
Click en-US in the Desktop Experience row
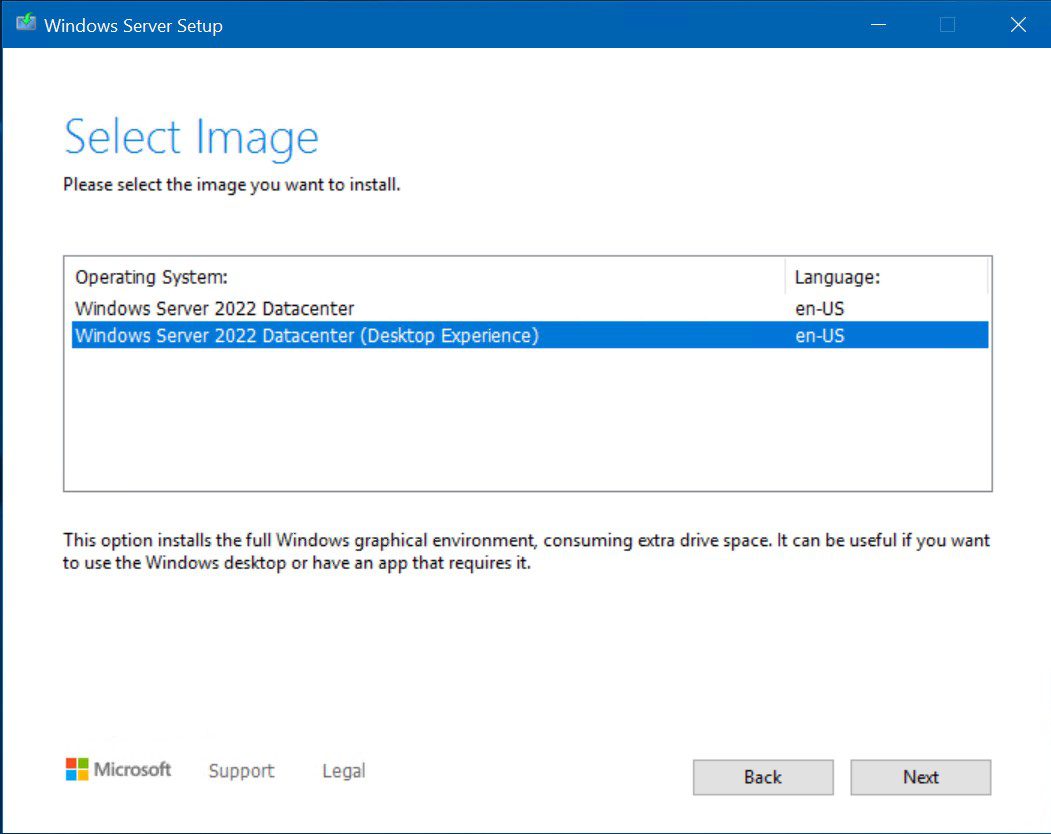click(819, 335)
